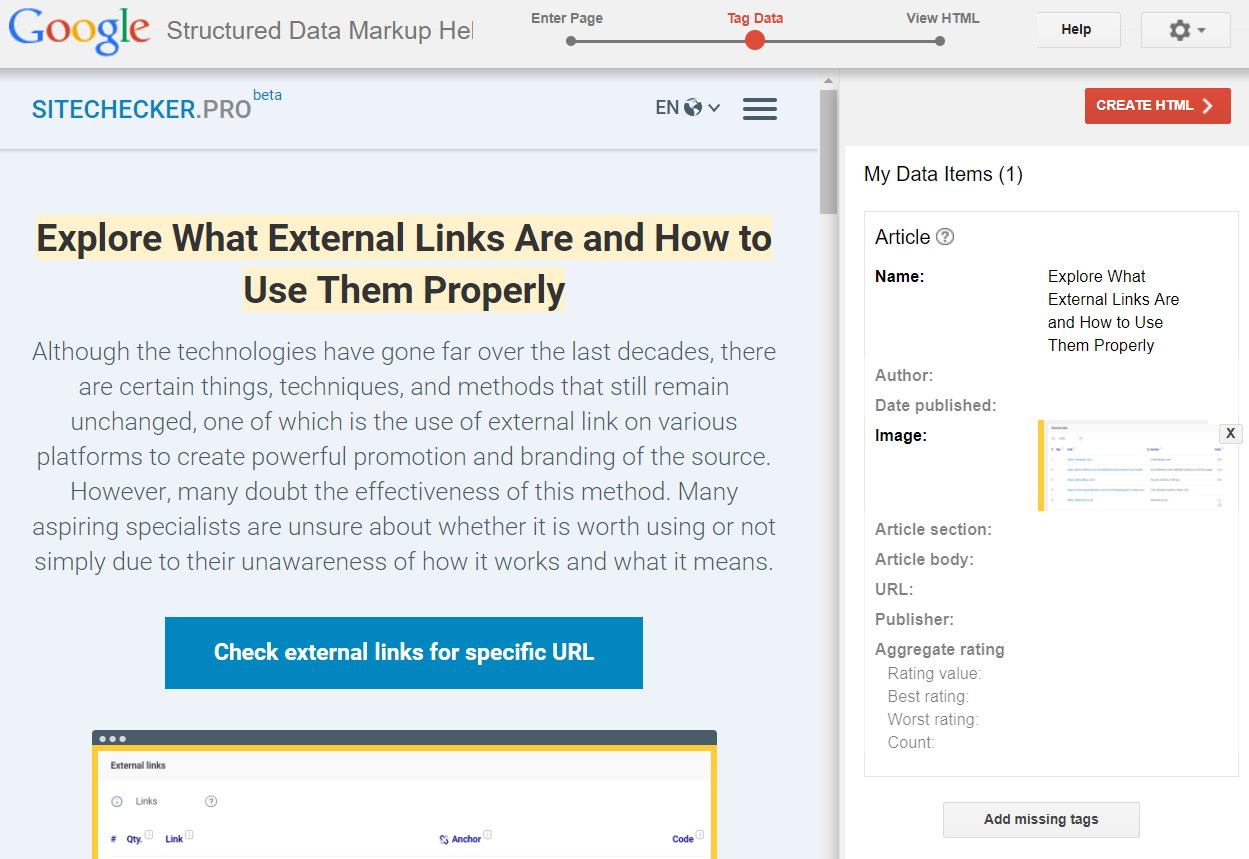
Task: Click the View HTML progress dot
Action: 940,41
